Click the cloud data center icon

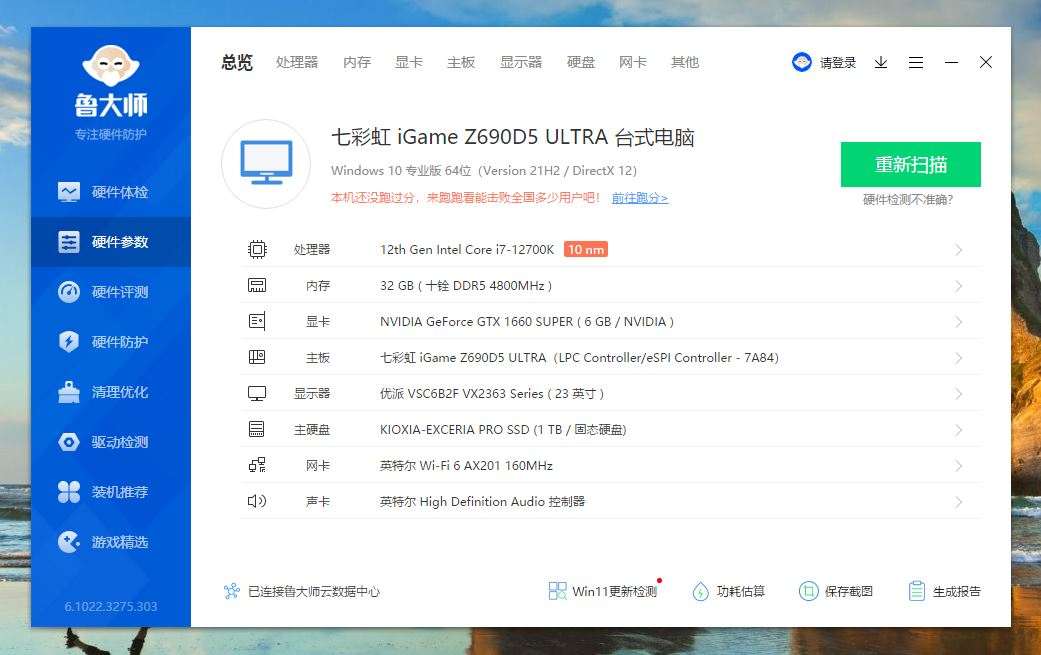coord(232,591)
